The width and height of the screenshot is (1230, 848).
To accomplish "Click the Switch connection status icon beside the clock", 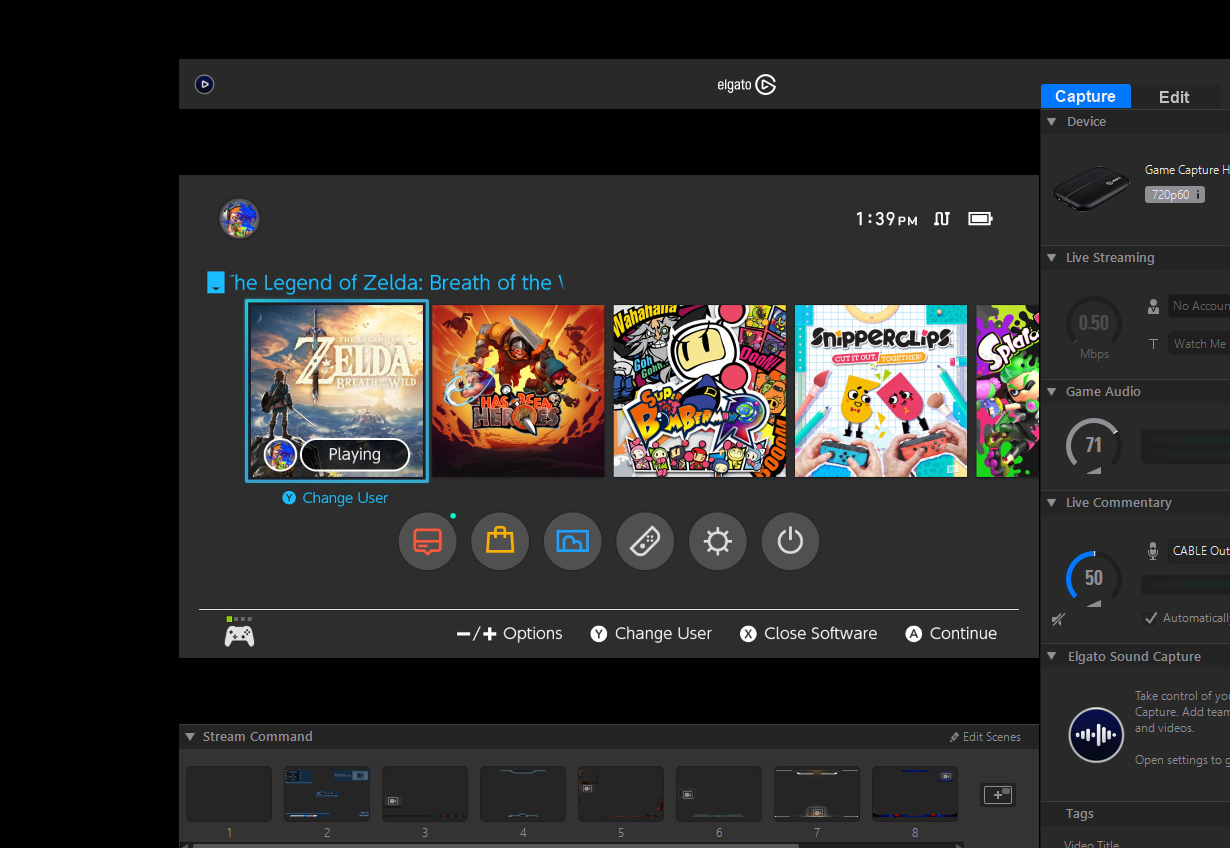I will 941,219.
